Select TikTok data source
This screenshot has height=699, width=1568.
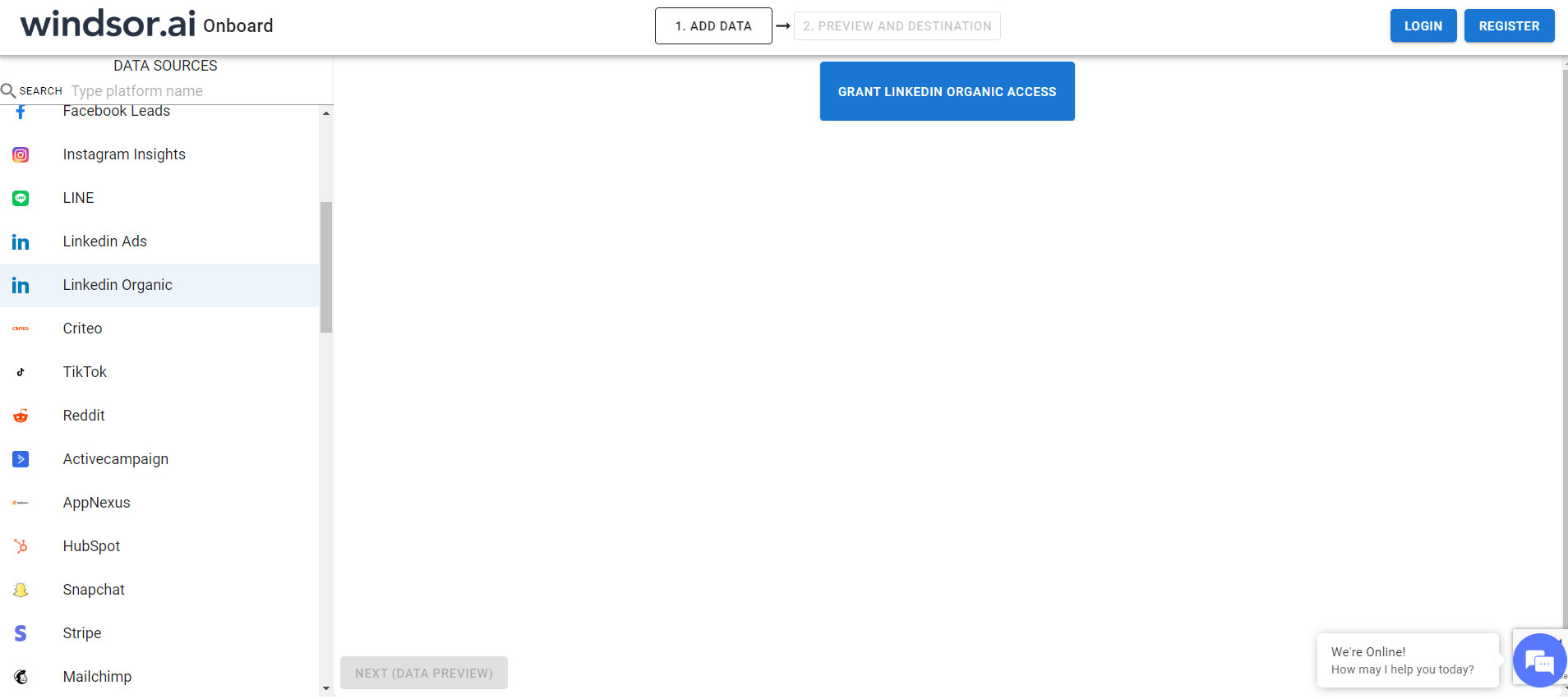tap(159, 372)
